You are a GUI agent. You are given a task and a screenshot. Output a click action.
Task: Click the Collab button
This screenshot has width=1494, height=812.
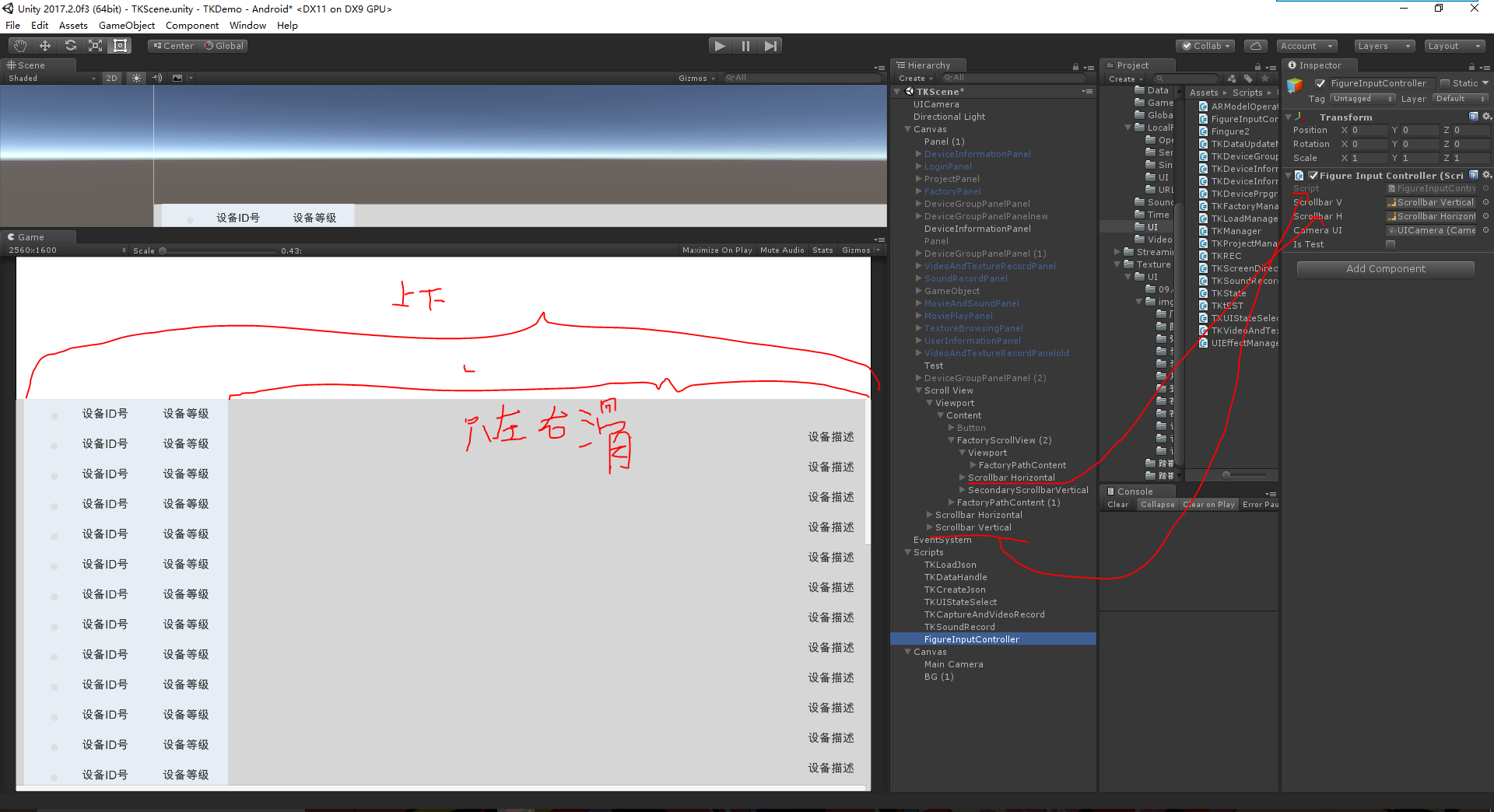coord(1206,46)
